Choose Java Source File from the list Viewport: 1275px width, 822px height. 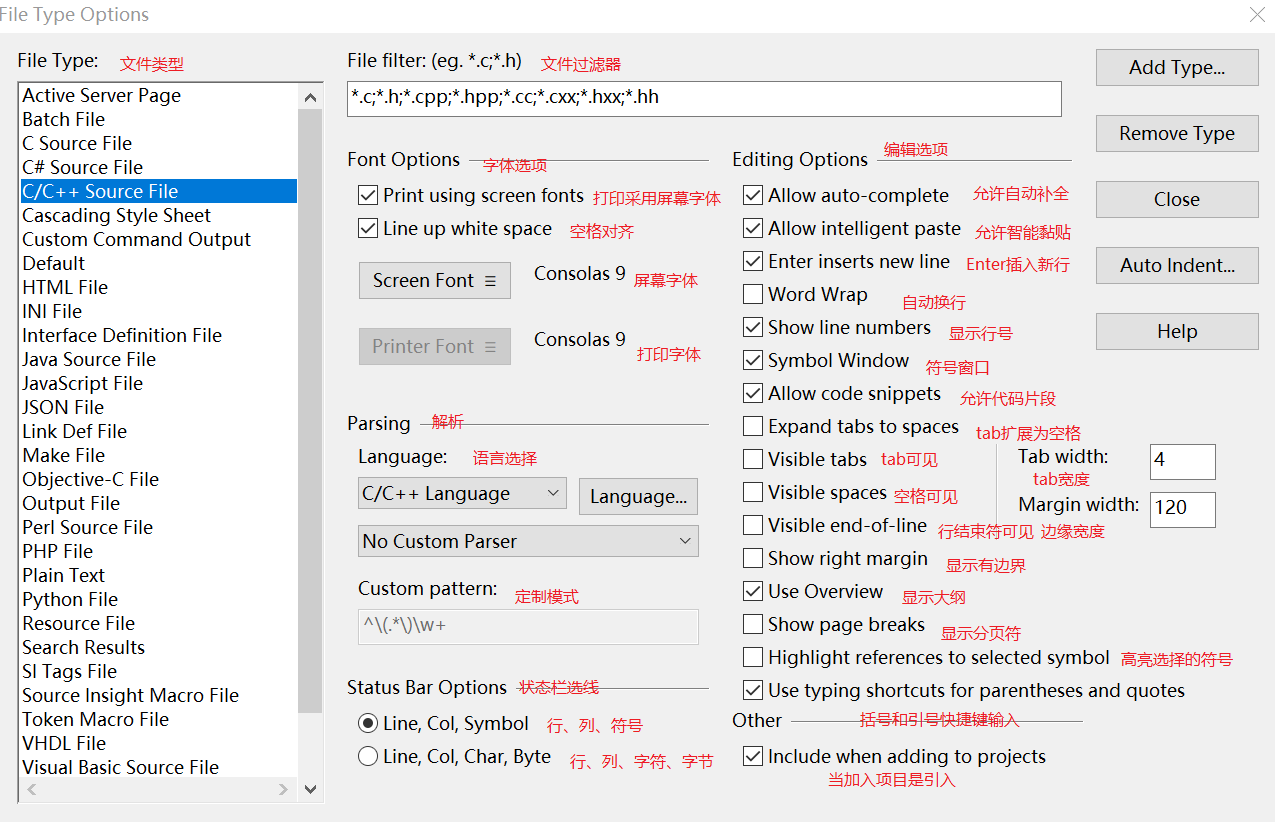[89, 360]
